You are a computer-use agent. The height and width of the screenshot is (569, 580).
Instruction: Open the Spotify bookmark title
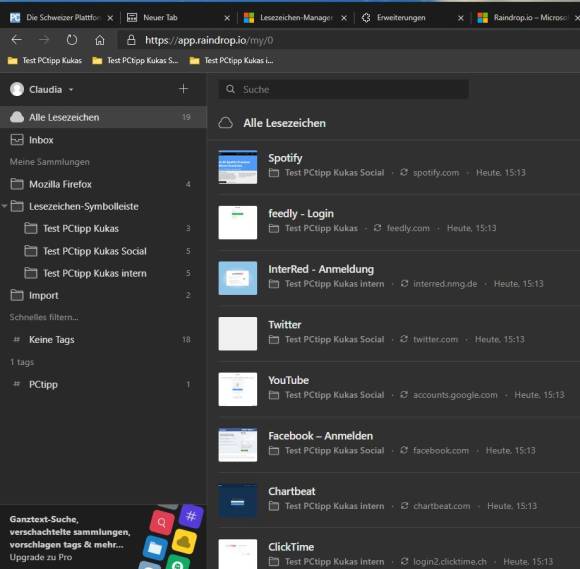(285, 158)
